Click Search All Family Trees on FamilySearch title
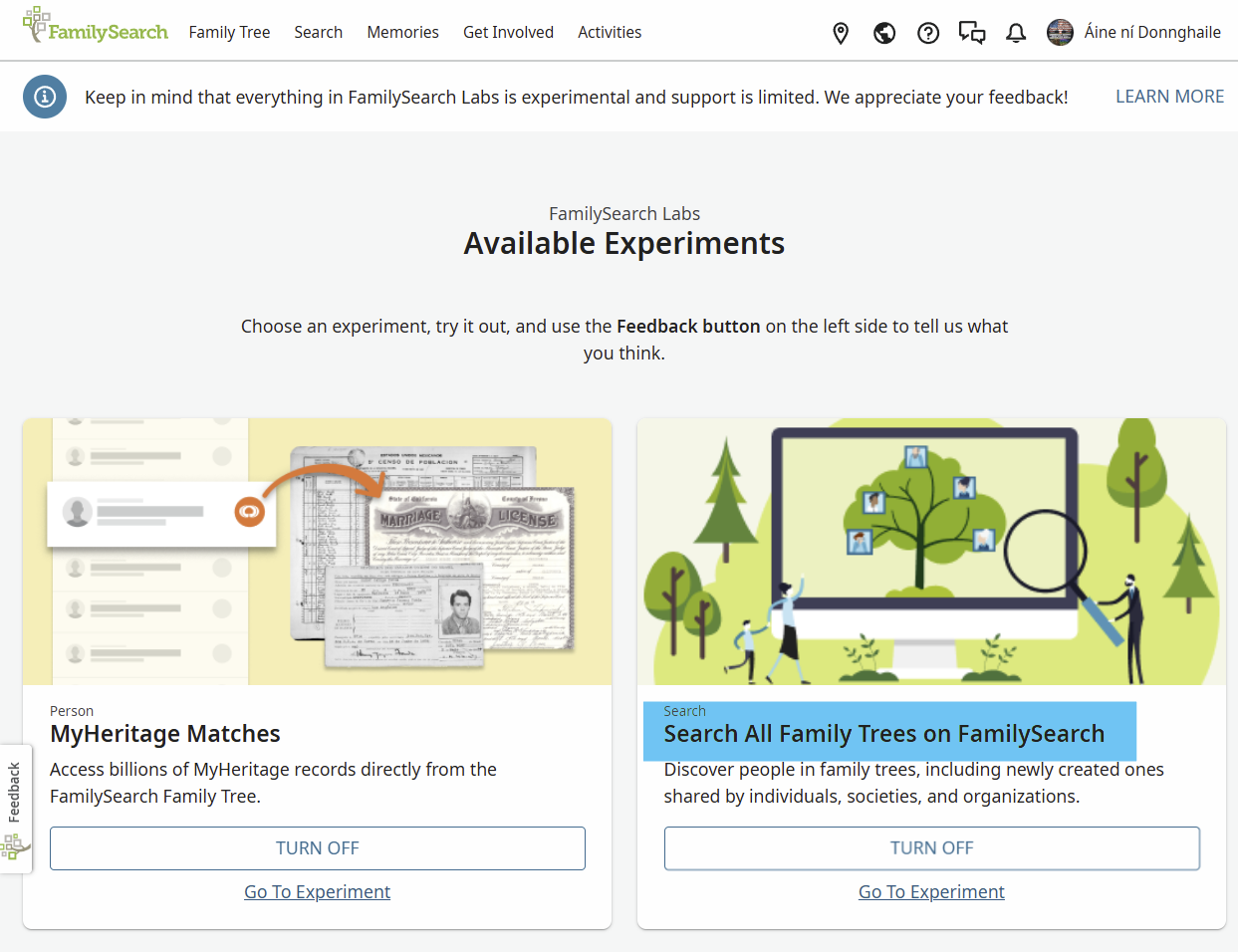This screenshot has width=1238, height=952. point(884,734)
